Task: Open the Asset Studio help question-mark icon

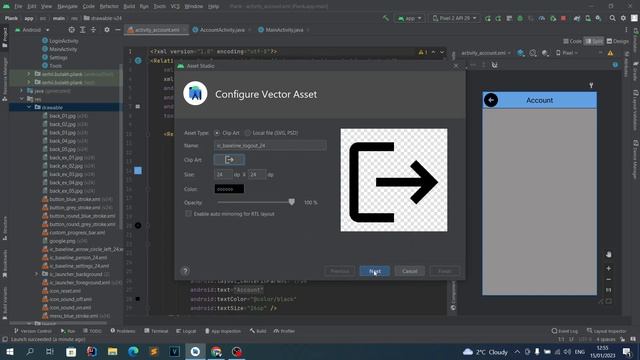Action: 185,271
